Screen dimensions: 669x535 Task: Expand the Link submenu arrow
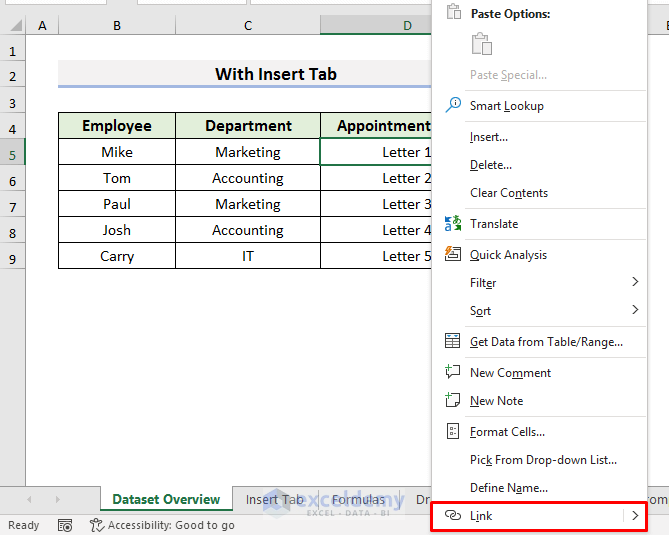(635, 516)
